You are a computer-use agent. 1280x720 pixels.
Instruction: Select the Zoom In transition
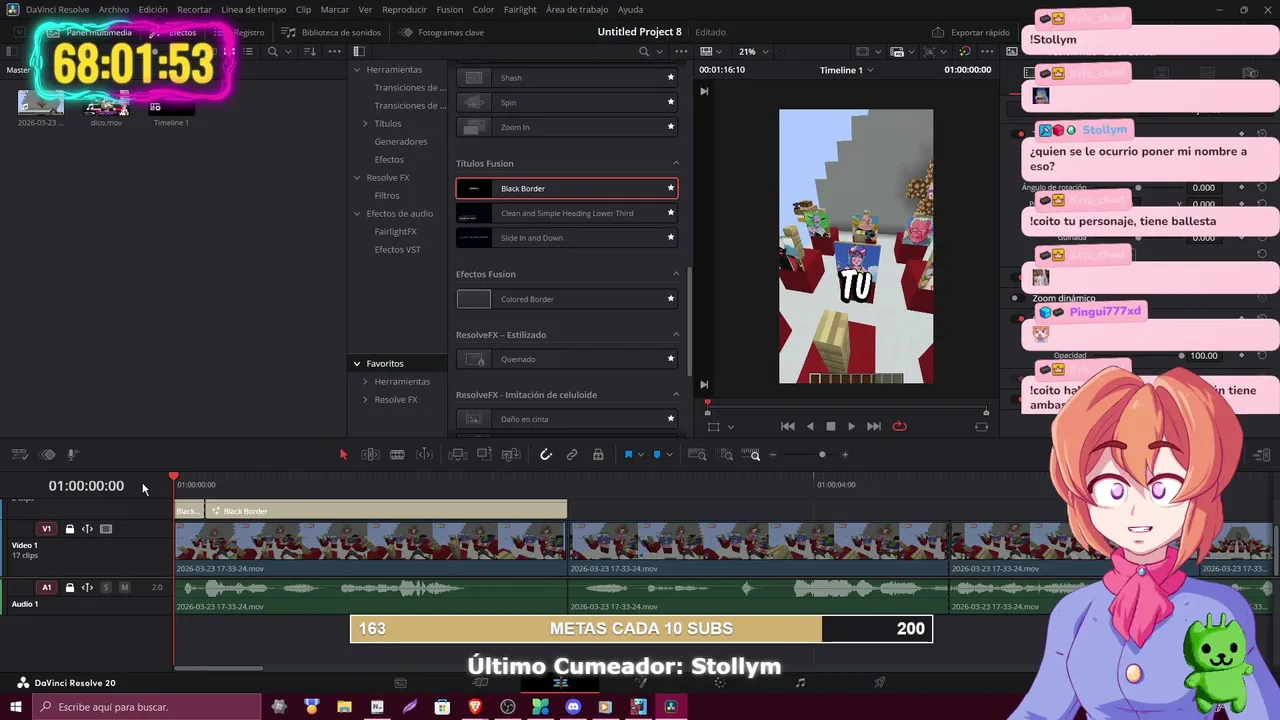coord(567,127)
